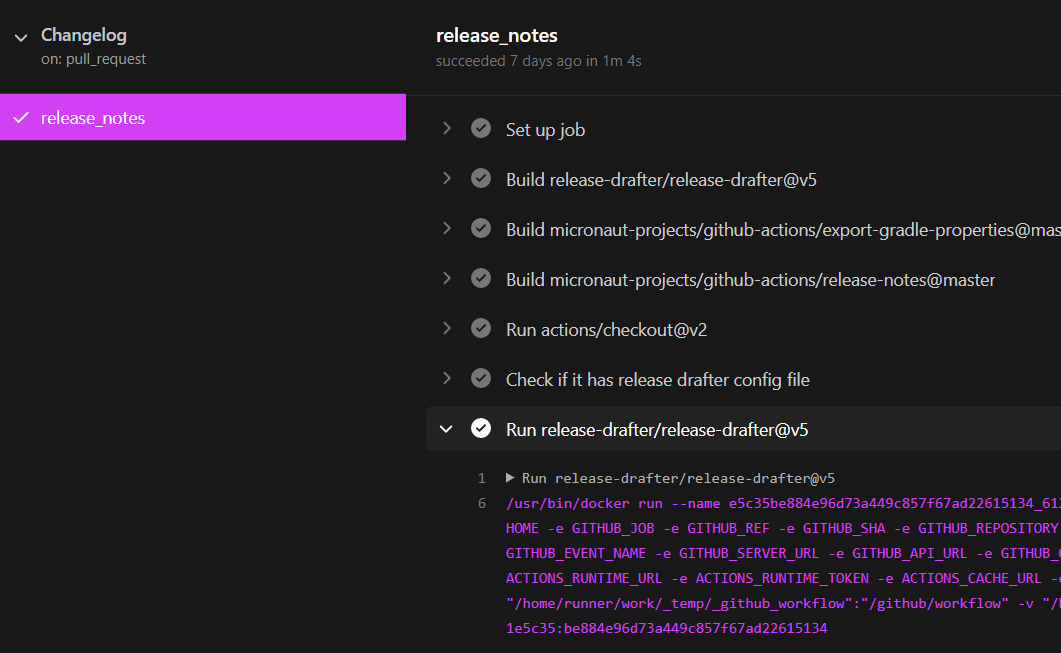Screen dimensions: 1061x653
Task: Expand log group triangle on line 1
Action: (510, 478)
